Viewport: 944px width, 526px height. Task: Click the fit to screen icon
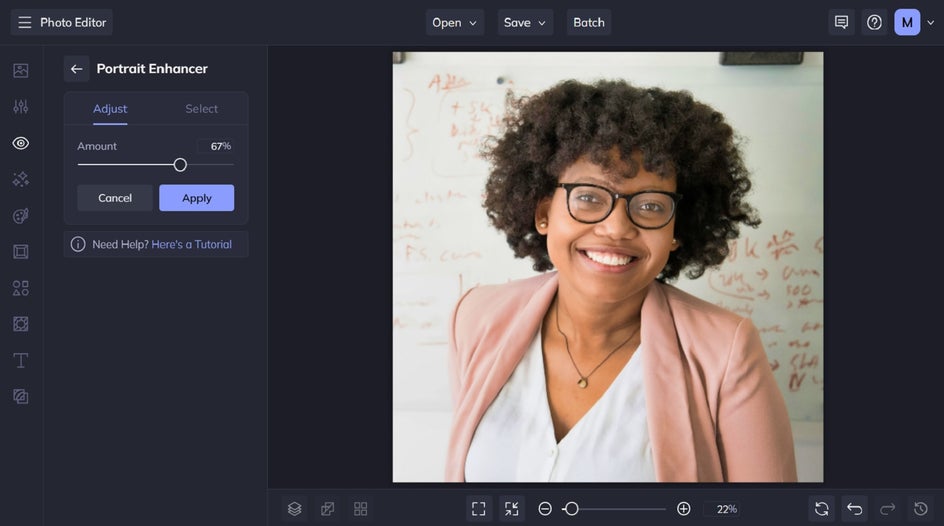[x=479, y=509]
